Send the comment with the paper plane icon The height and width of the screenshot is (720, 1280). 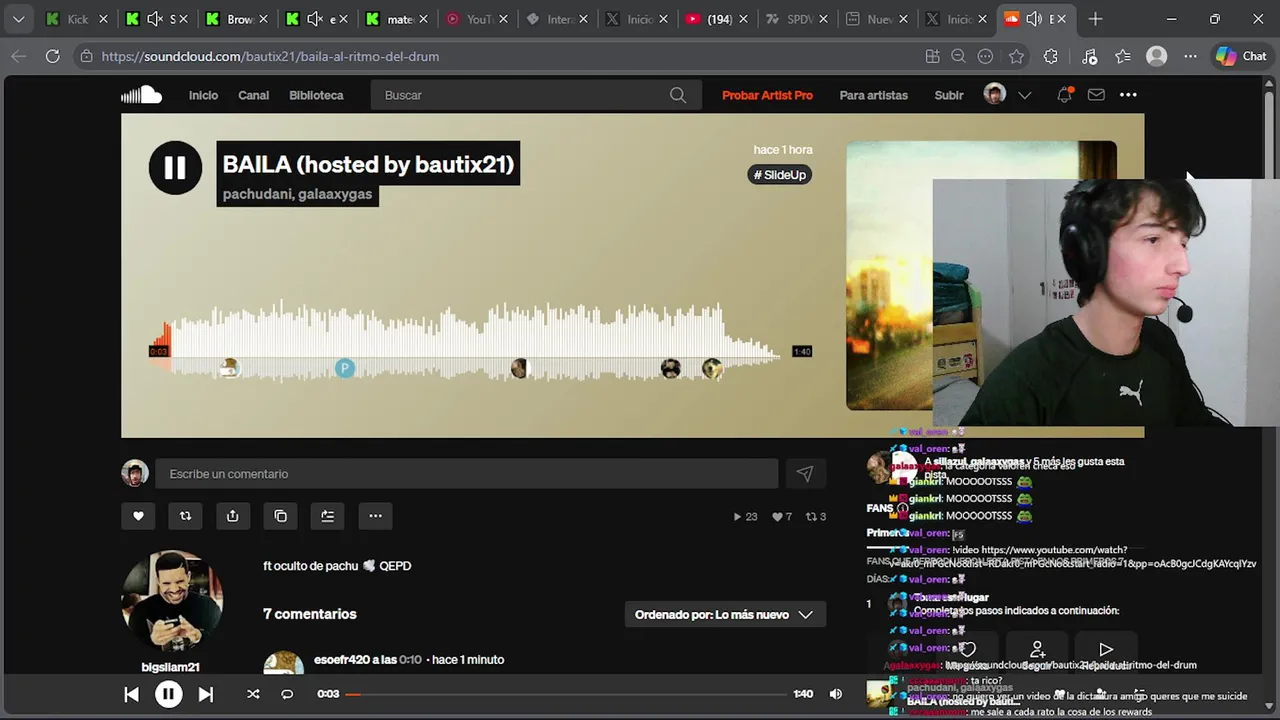pyautogui.click(x=805, y=474)
